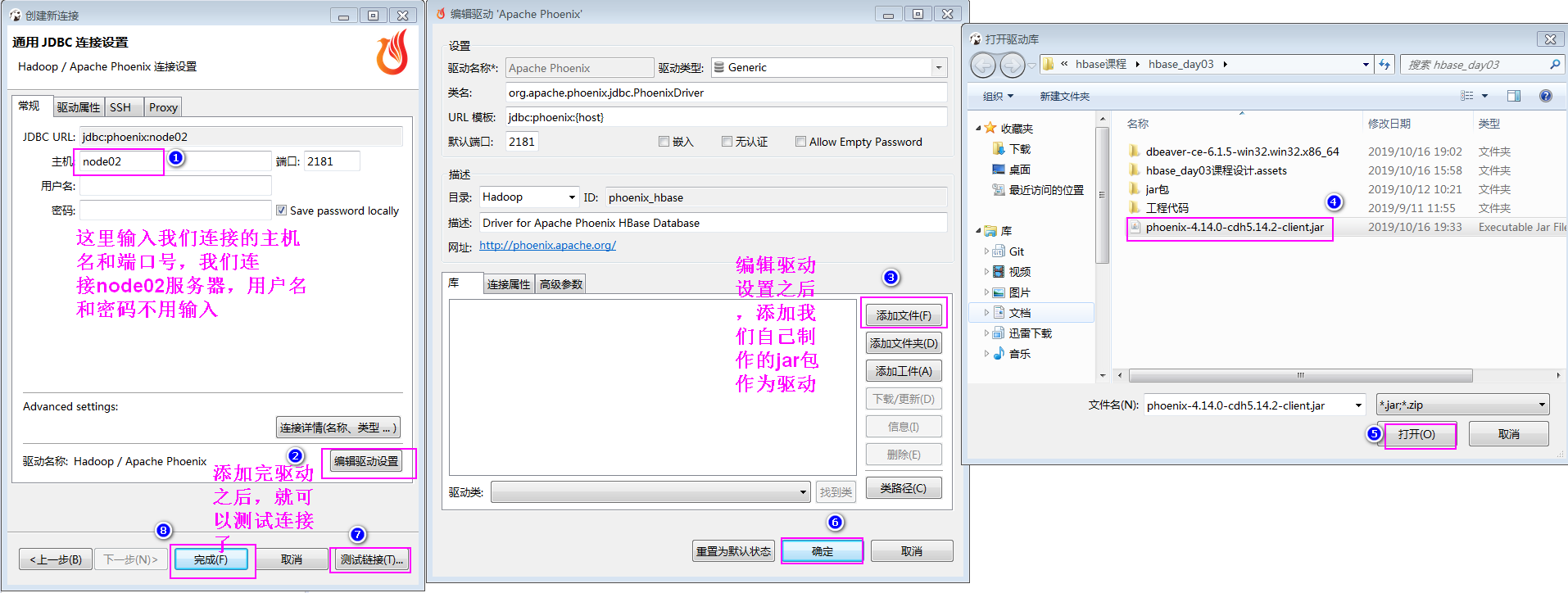Image resolution: width=1568 pixels, height=593 pixels.
Task: Click the jar包 folder icon
Action: [x=1135, y=188]
